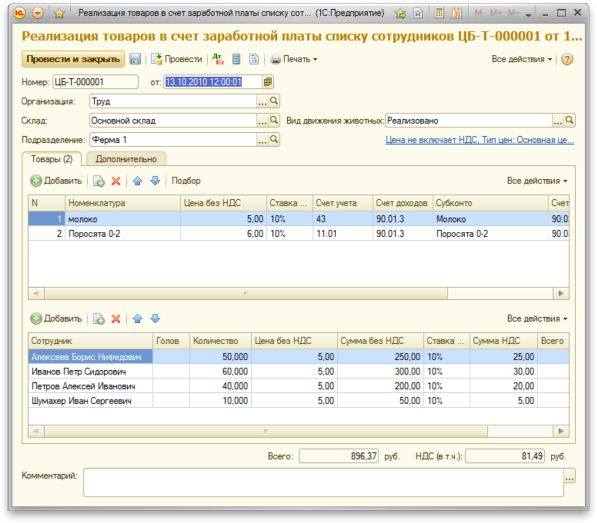Switch to the Дополнительно tab
The width and height of the screenshot is (597, 523).
pyautogui.click(x=126, y=159)
